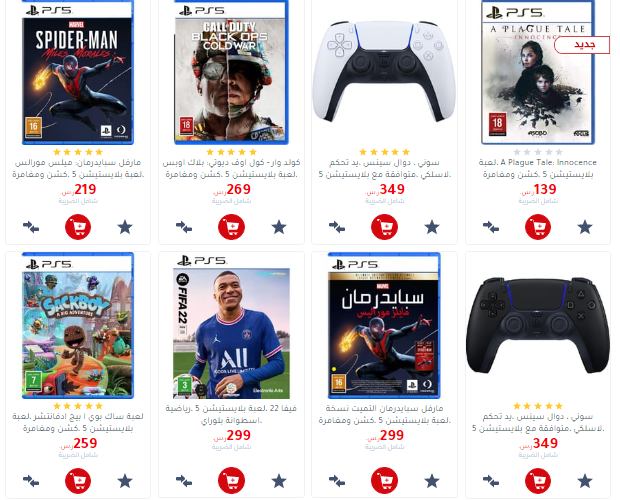Add black DualSense controller to cart
620x500 pixels.
(x=538, y=481)
